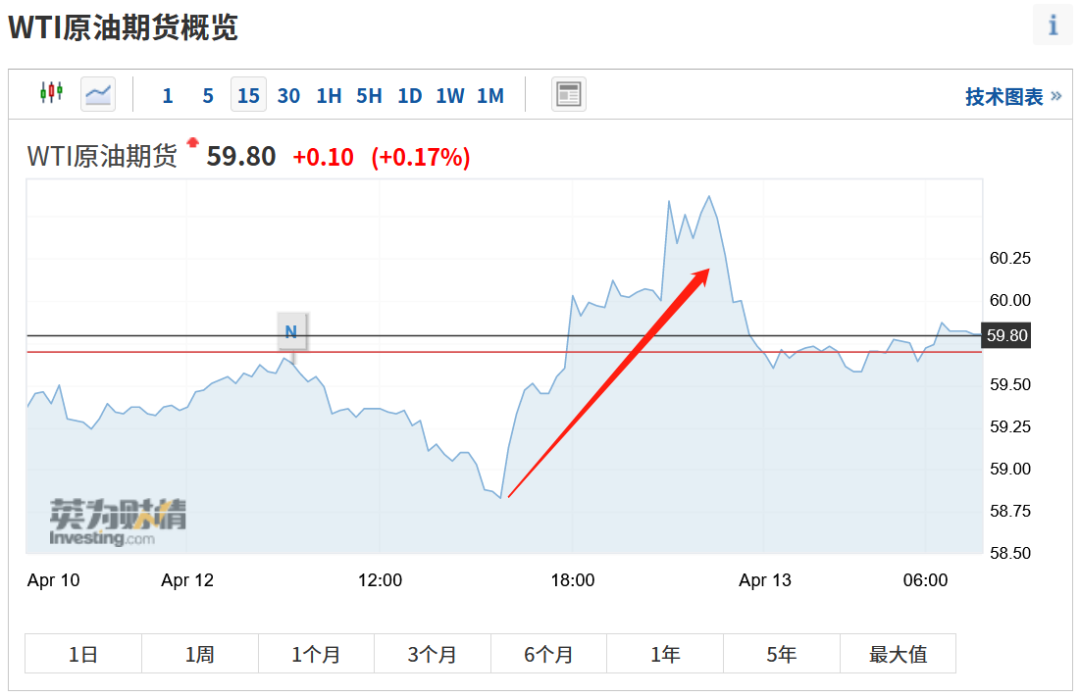The height and width of the screenshot is (697, 1080).
Task: Show the 最大值 time range
Action: 898,655
